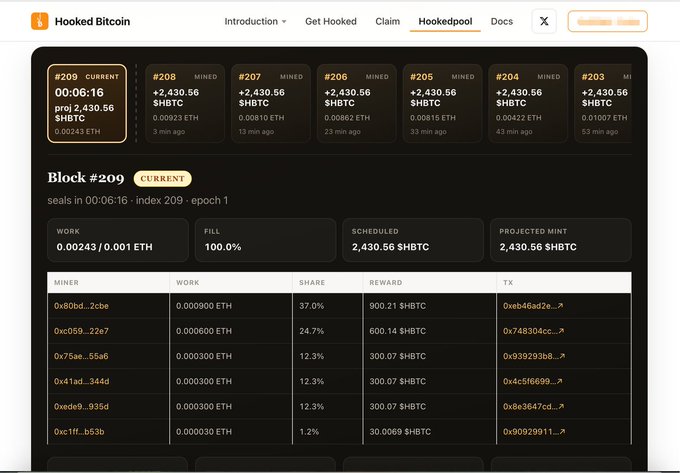Go to the Get Hooked page

(331, 21)
